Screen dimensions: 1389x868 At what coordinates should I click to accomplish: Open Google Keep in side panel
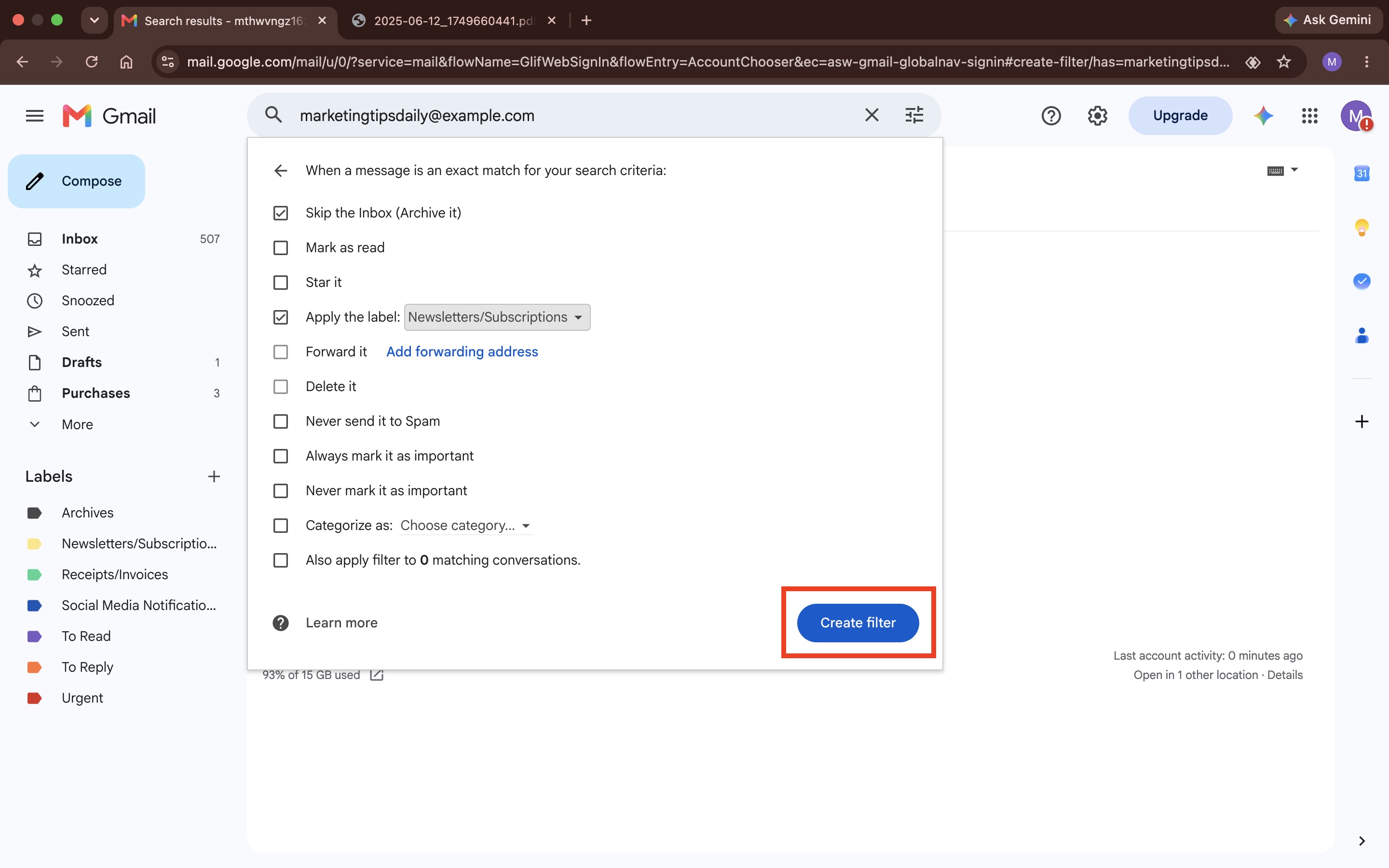(x=1362, y=227)
